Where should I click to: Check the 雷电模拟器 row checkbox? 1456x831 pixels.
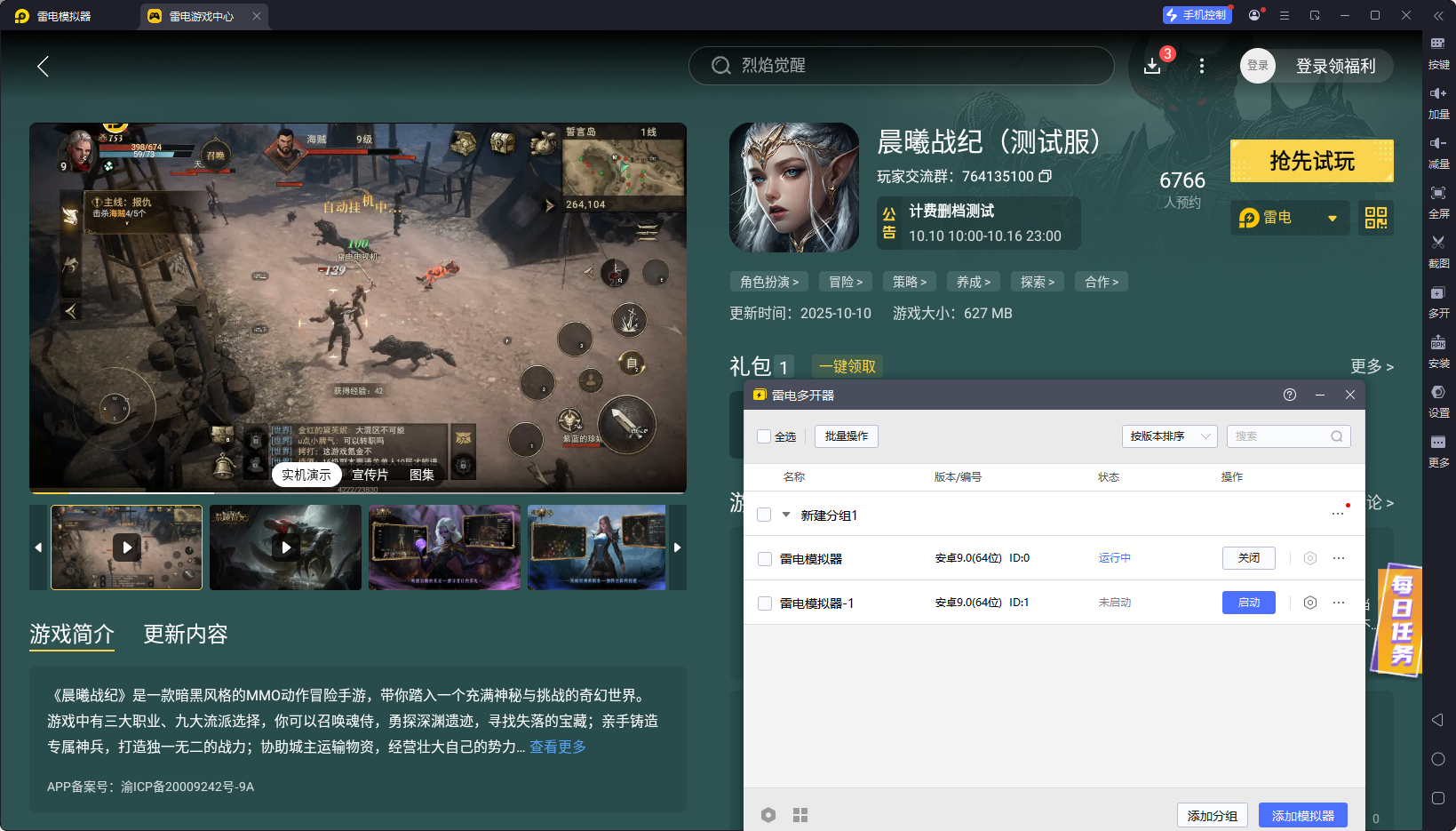click(764, 559)
